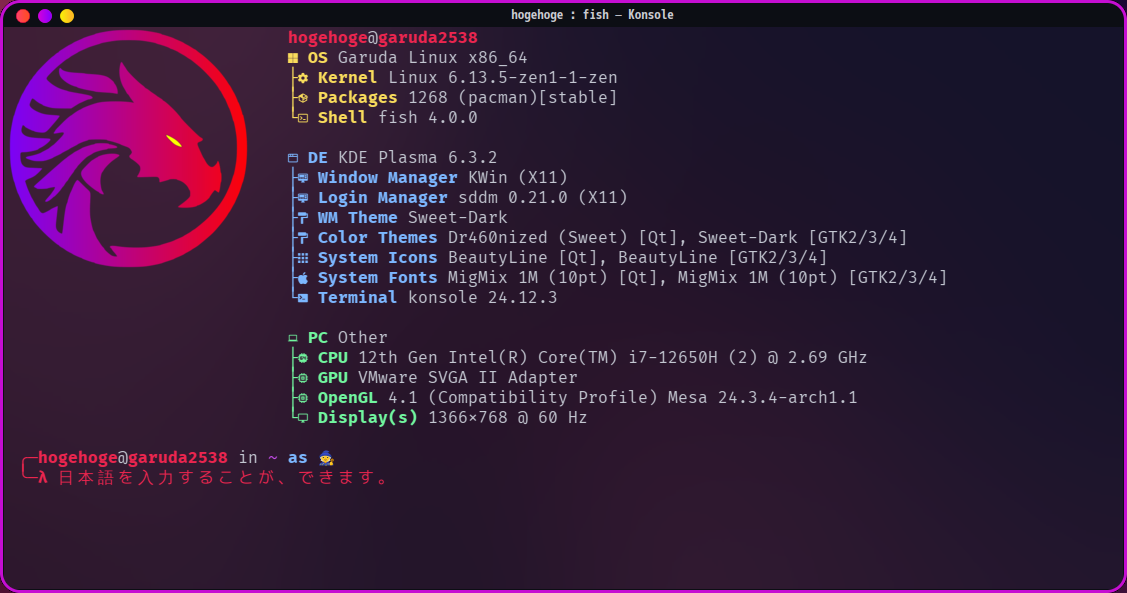The width and height of the screenshot is (1127, 593).
Task: Click the purple window button in title bar
Action: click(45, 16)
